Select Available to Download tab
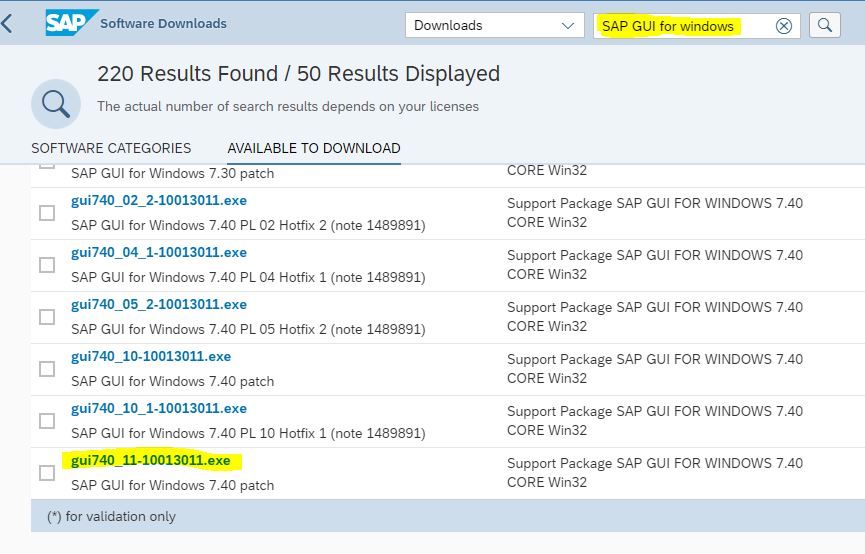This screenshot has width=865, height=554. [x=314, y=148]
